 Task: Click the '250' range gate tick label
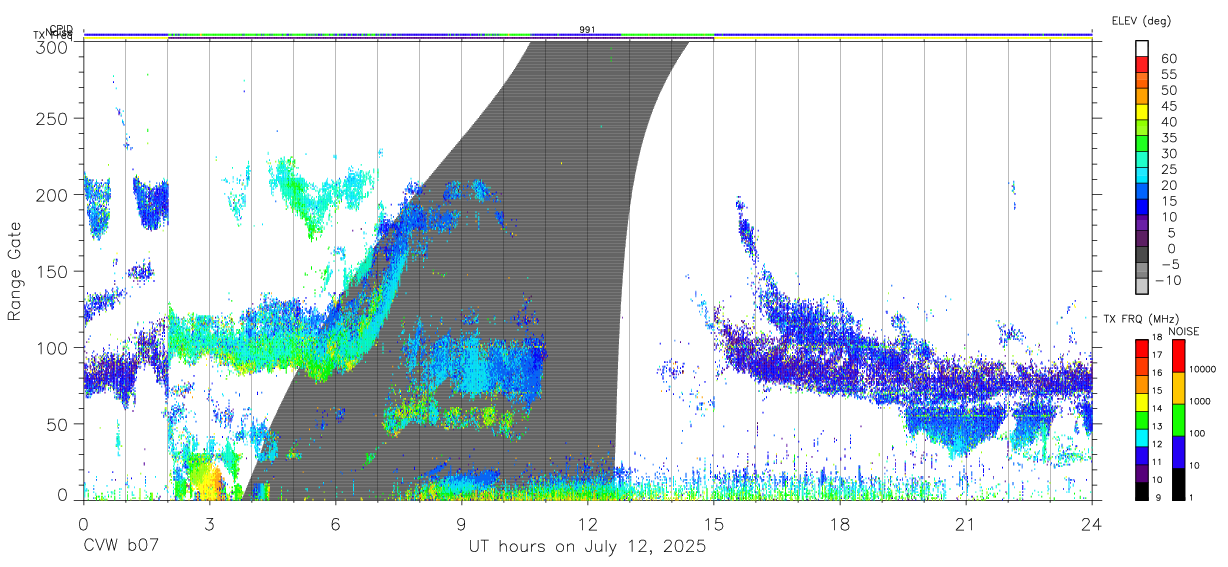coord(50,119)
